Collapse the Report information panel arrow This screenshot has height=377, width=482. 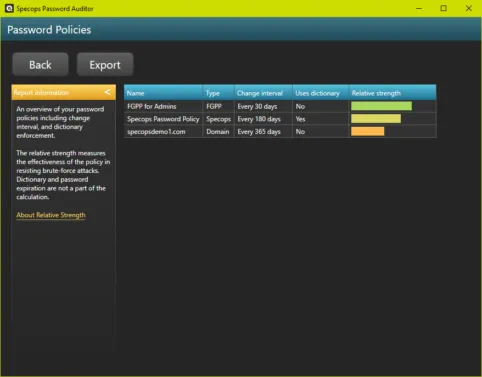[x=107, y=92]
